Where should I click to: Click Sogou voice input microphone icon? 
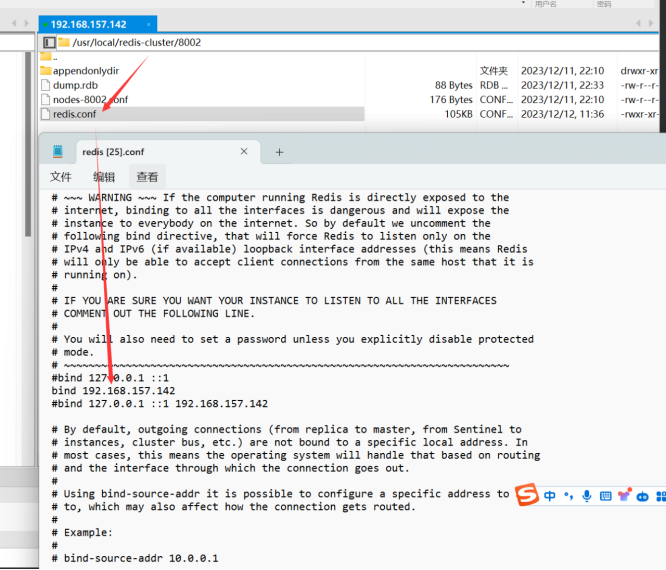[x=587, y=496]
